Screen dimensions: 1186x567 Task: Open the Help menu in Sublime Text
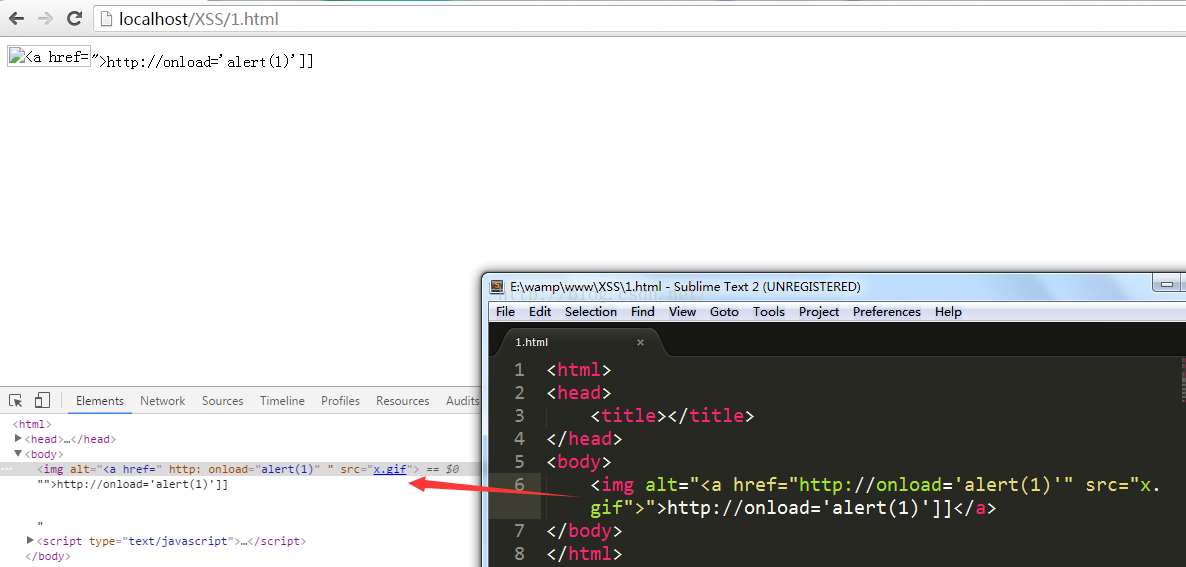point(948,311)
